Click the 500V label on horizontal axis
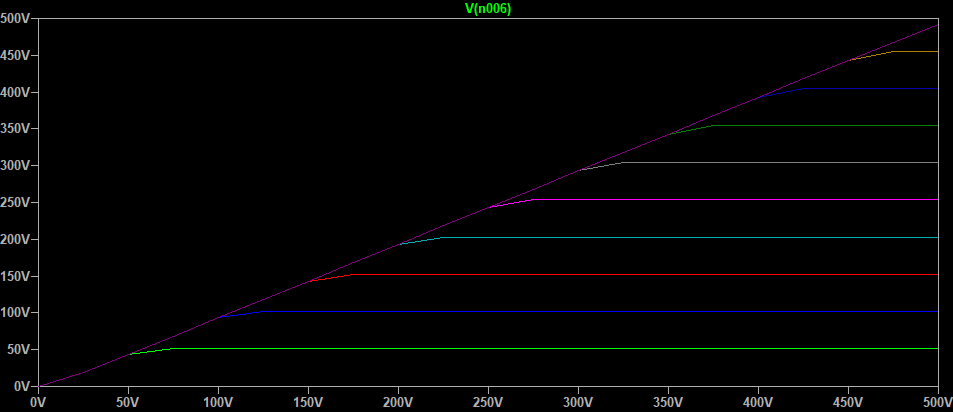The width and height of the screenshot is (953, 412). [x=938, y=402]
